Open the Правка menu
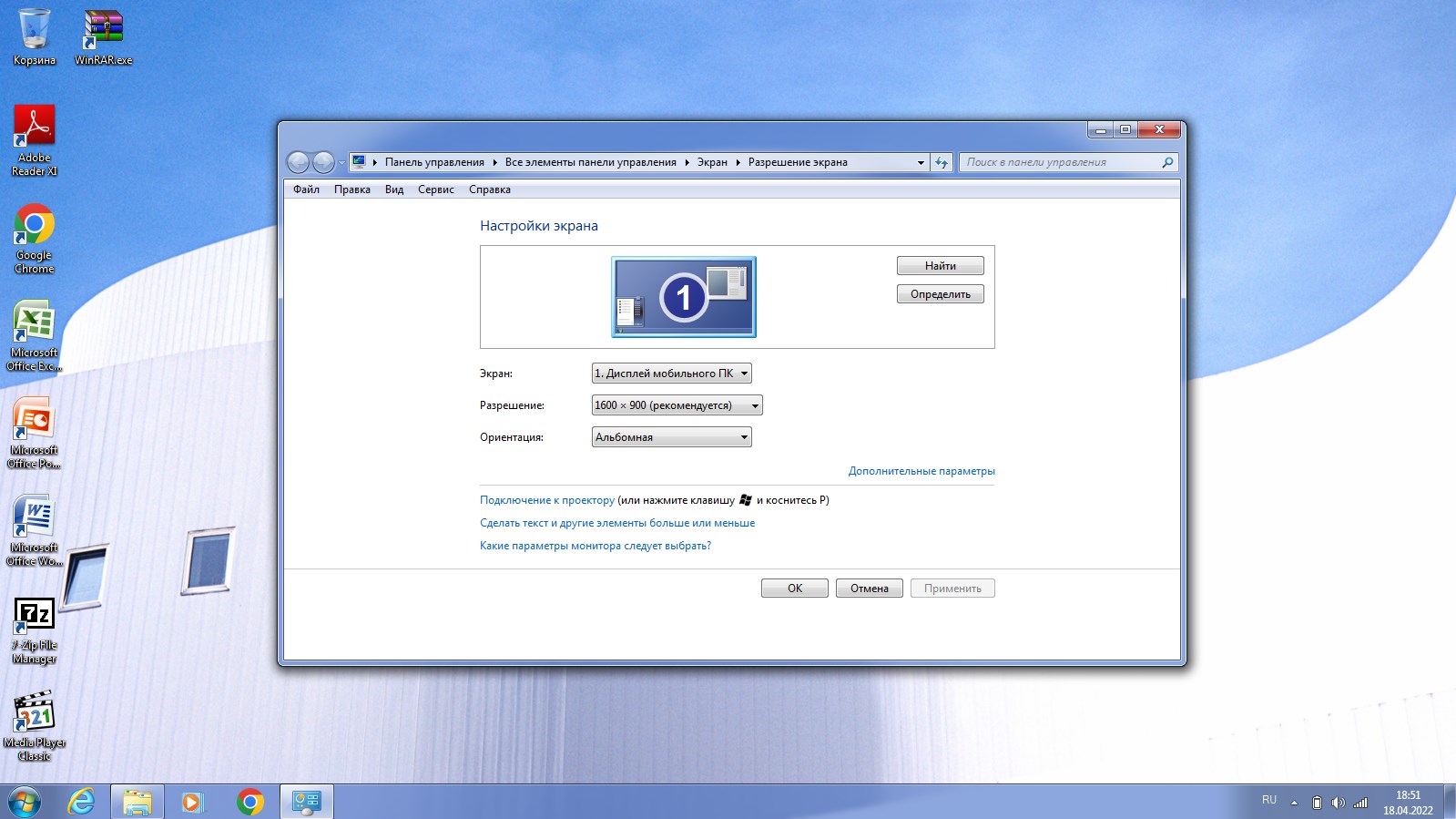The height and width of the screenshot is (819, 1456). 351,189
